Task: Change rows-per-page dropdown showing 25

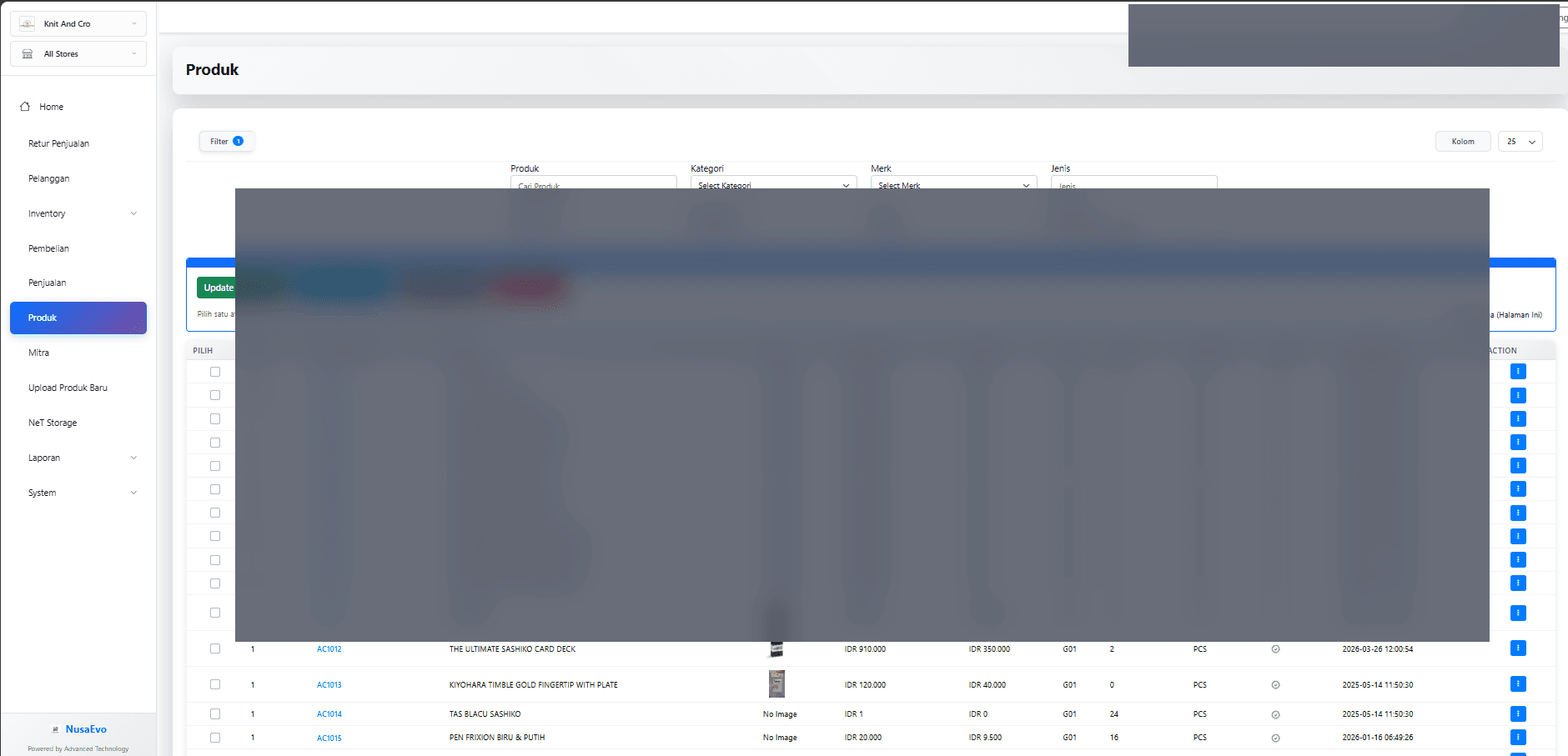Action: point(1520,142)
